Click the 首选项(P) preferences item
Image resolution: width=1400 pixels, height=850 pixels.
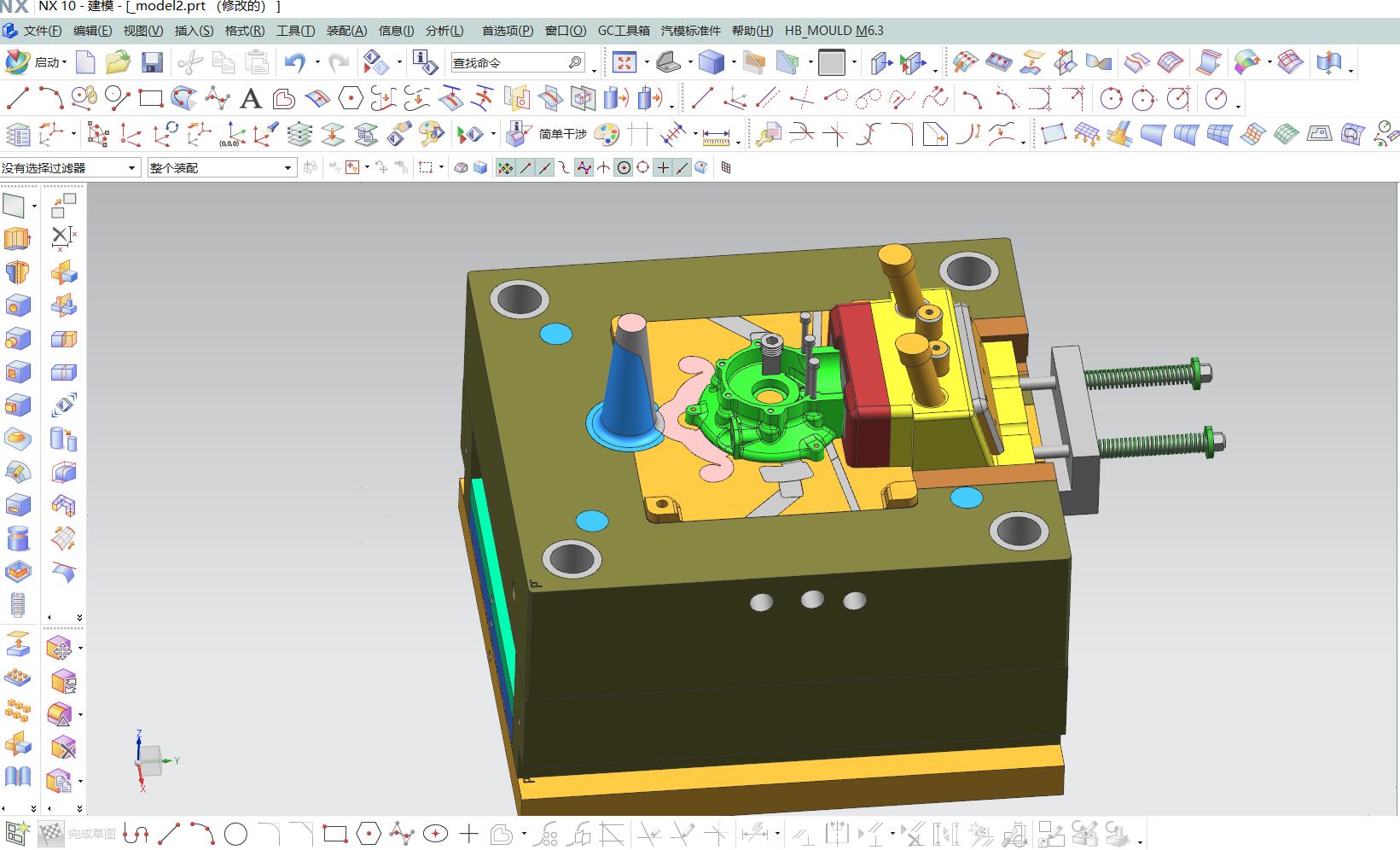click(x=508, y=31)
